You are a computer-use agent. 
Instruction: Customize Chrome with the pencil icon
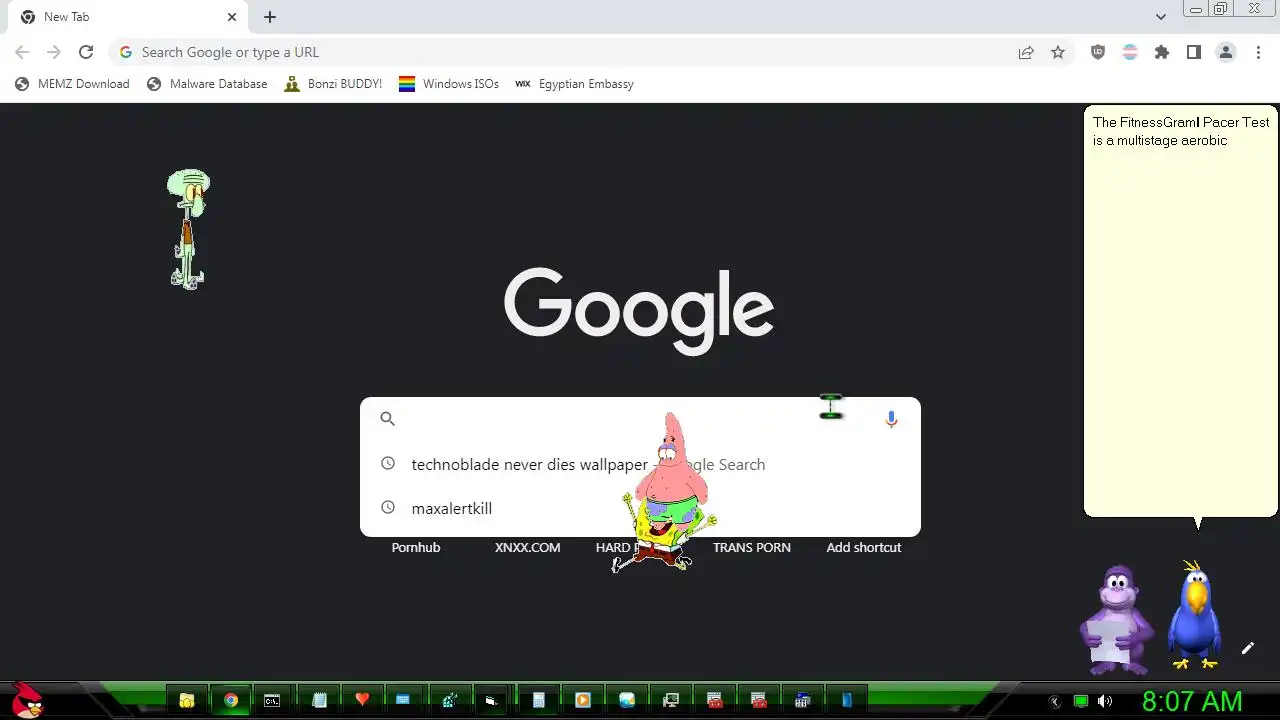click(x=1248, y=648)
